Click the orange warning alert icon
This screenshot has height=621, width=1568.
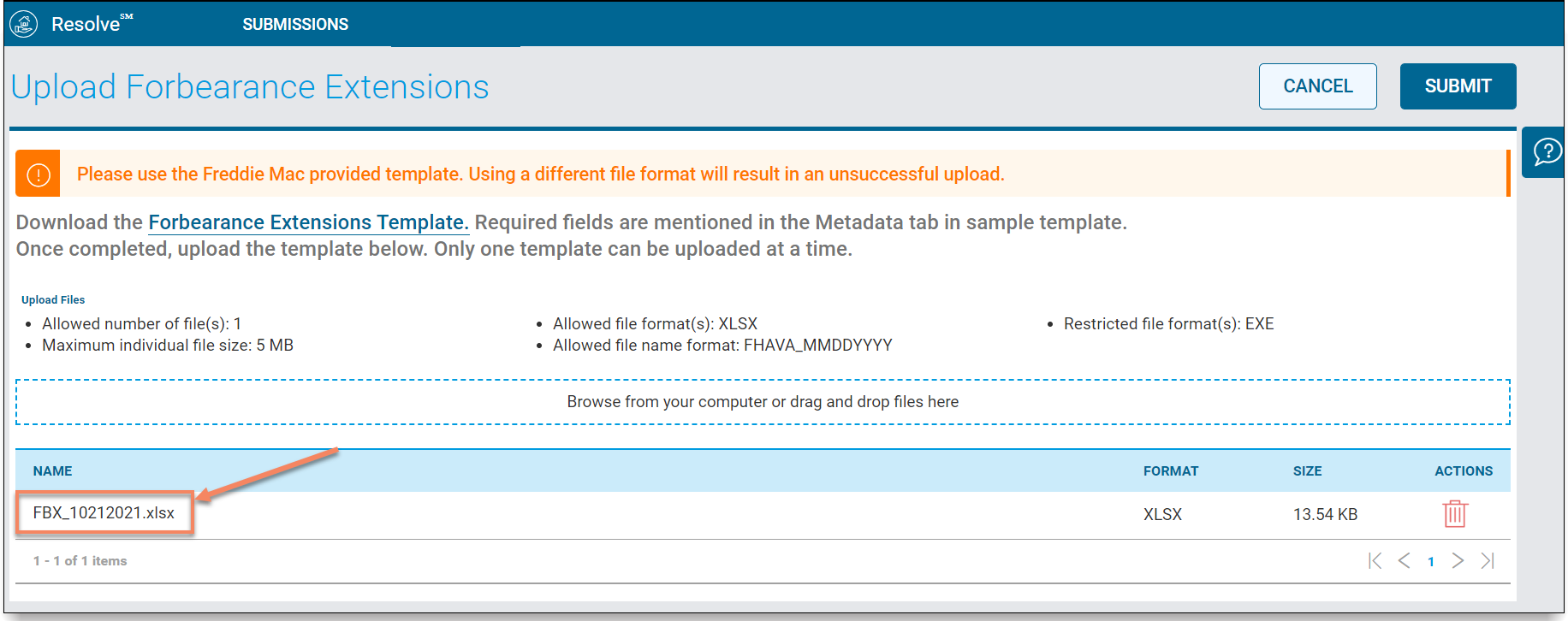click(x=39, y=174)
